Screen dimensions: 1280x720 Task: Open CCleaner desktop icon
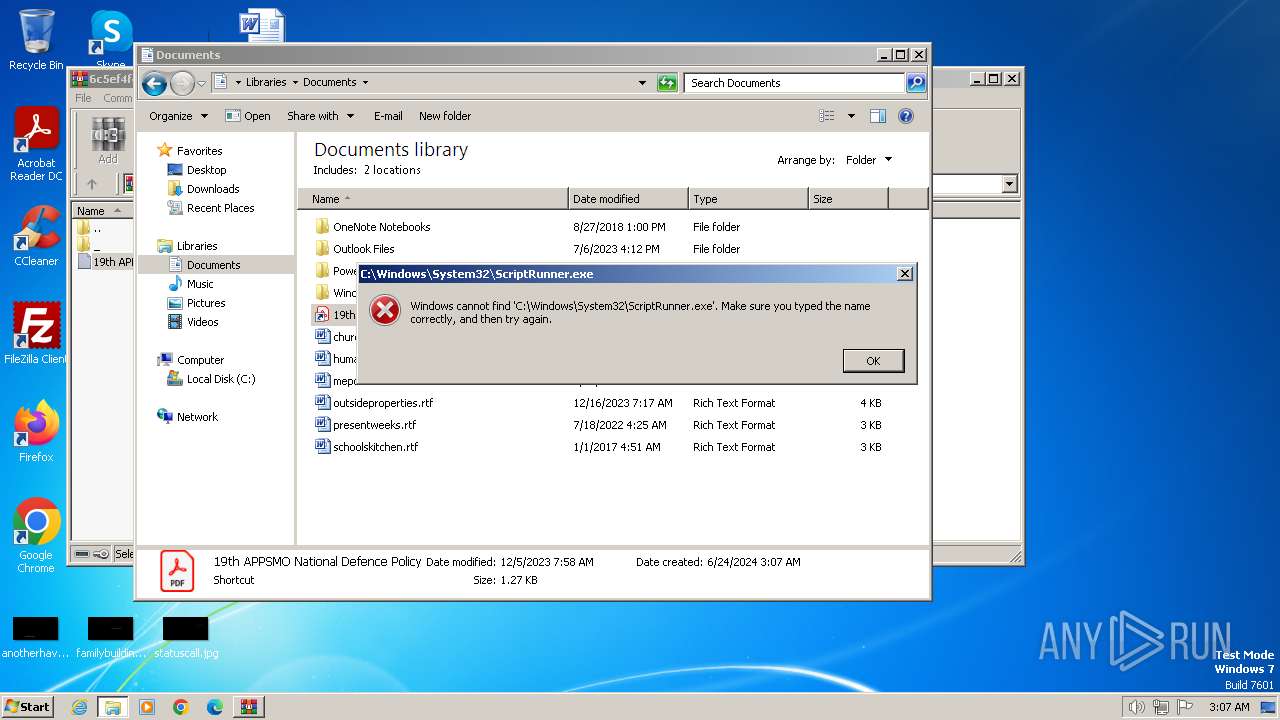pos(36,235)
